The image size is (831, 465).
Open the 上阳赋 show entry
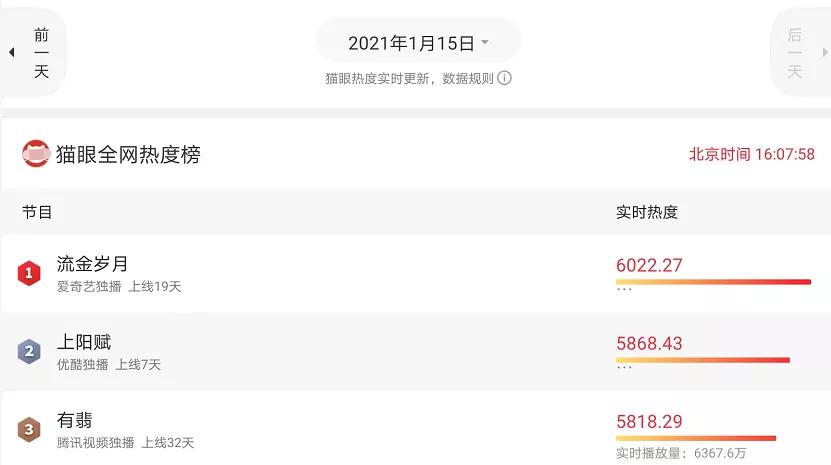(416, 352)
